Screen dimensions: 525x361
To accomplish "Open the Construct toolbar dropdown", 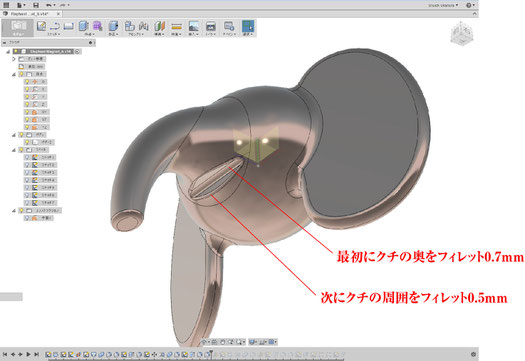I will coord(159,34).
